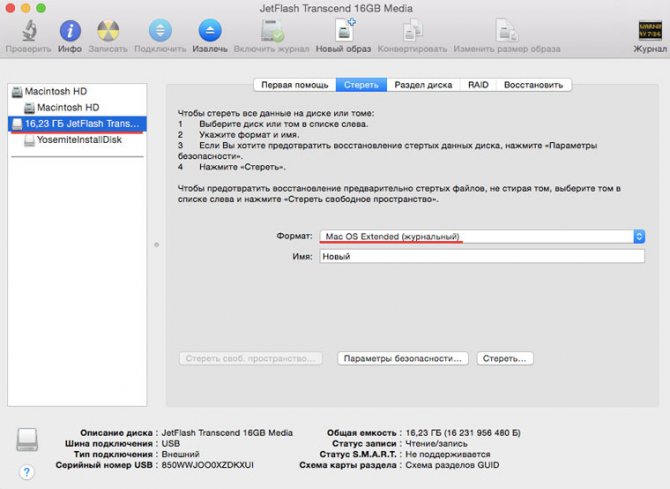Click the Стереть… erase button
Screen dimensions: 670x489
tap(505, 359)
